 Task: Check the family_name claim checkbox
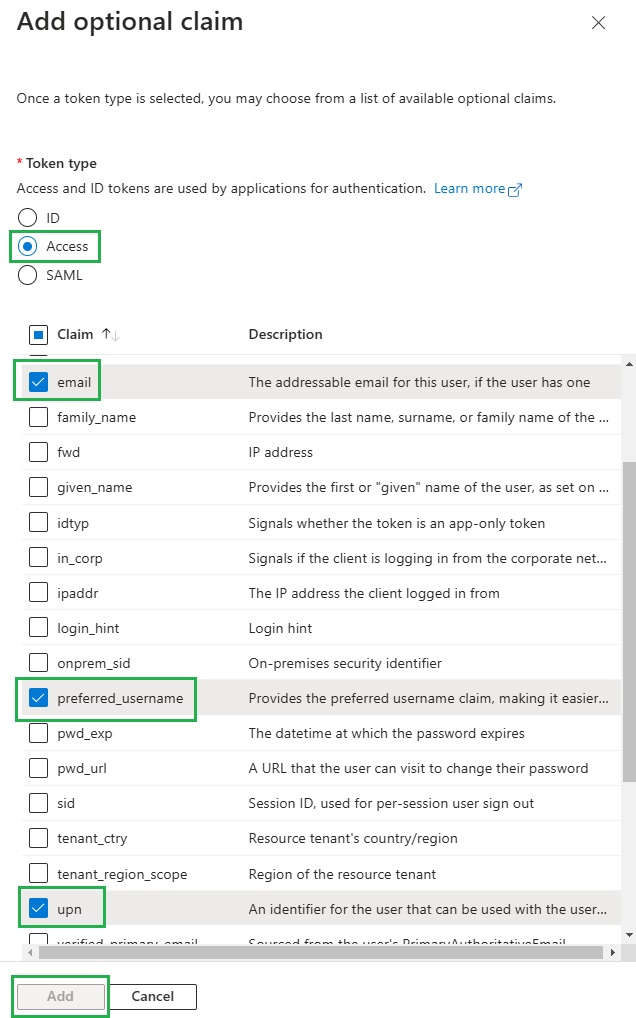tap(38, 417)
